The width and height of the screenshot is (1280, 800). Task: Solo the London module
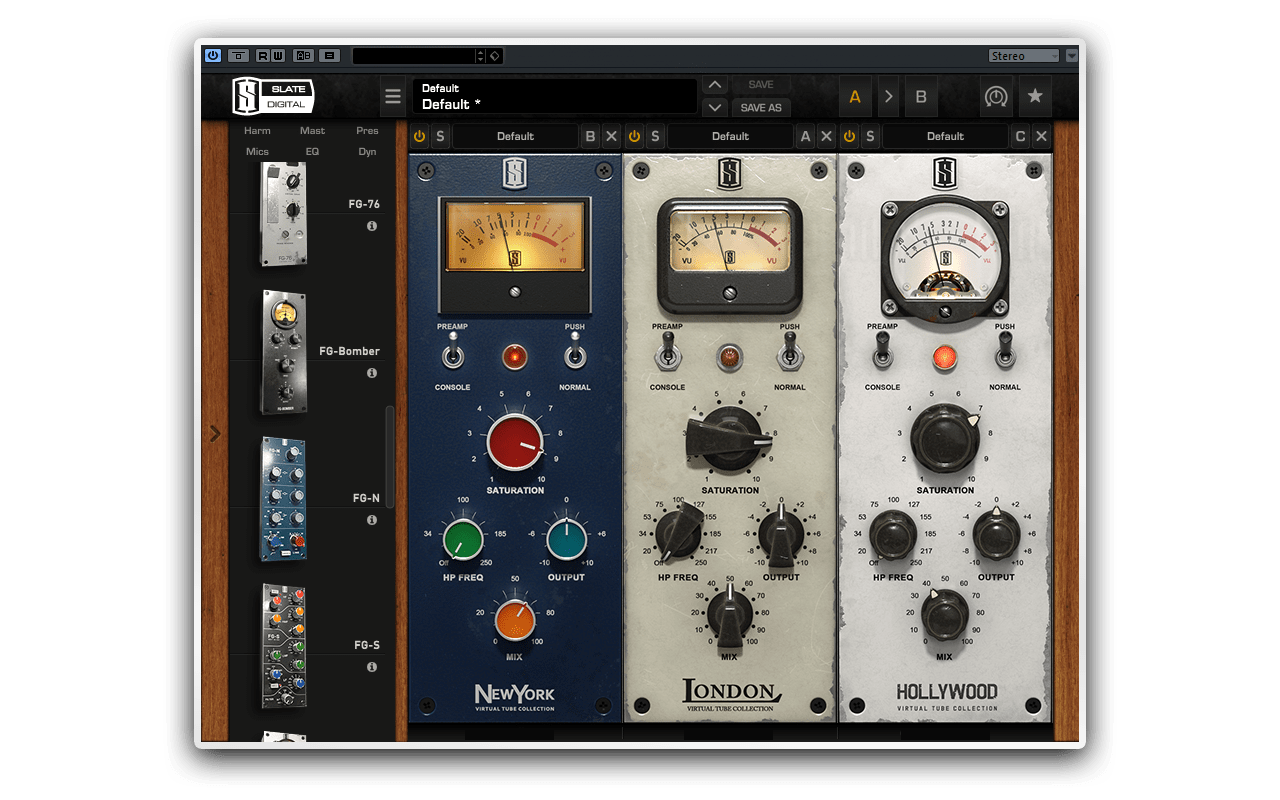[655, 136]
